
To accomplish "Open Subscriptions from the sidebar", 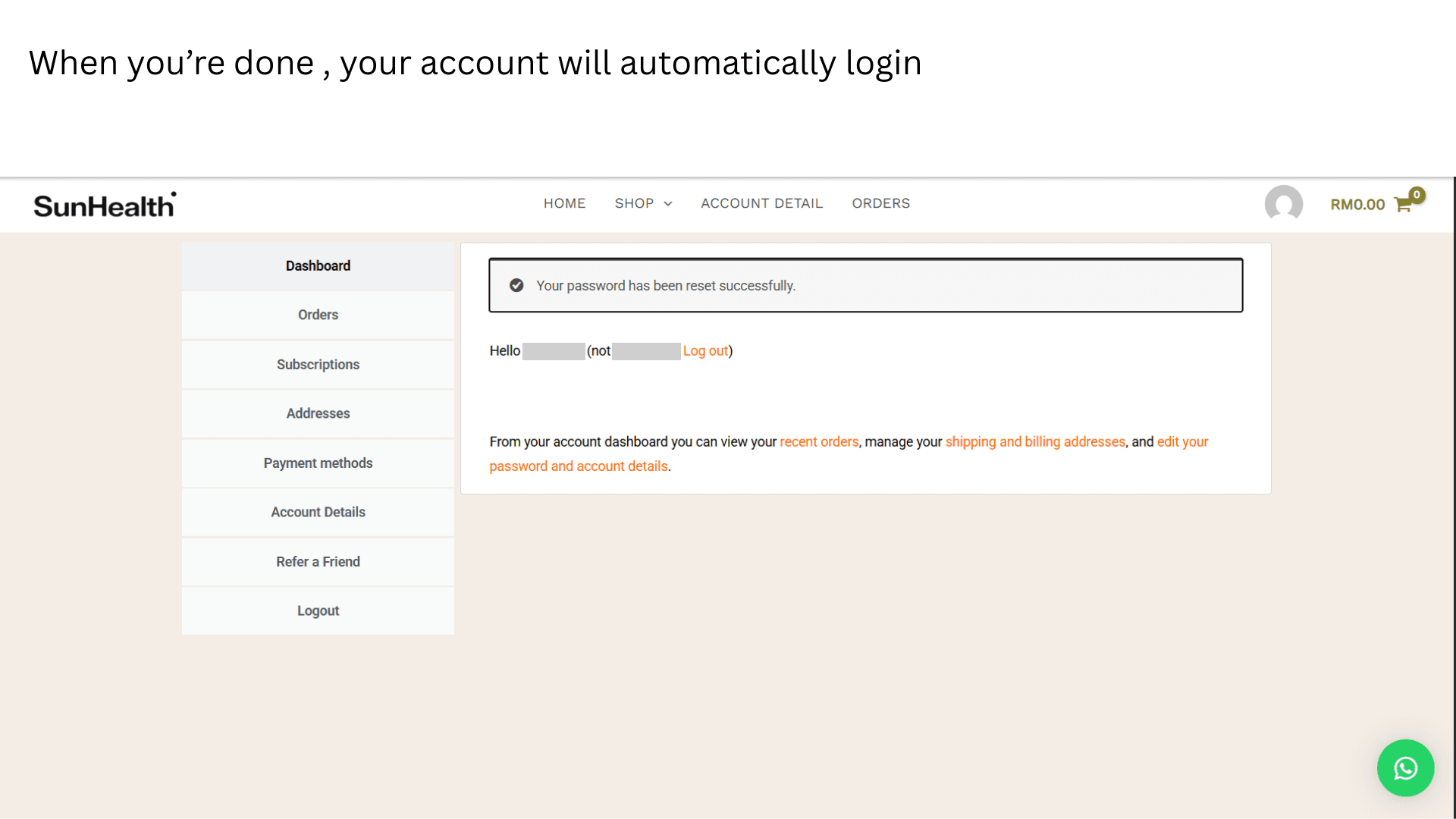I will tap(318, 364).
